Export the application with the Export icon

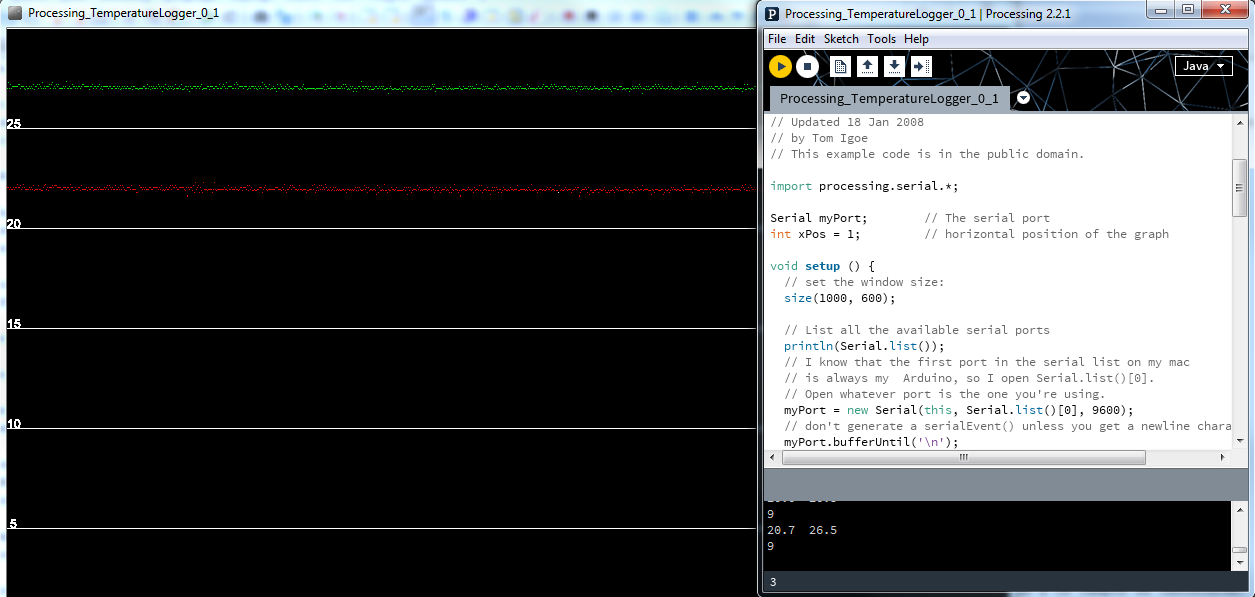[921, 66]
